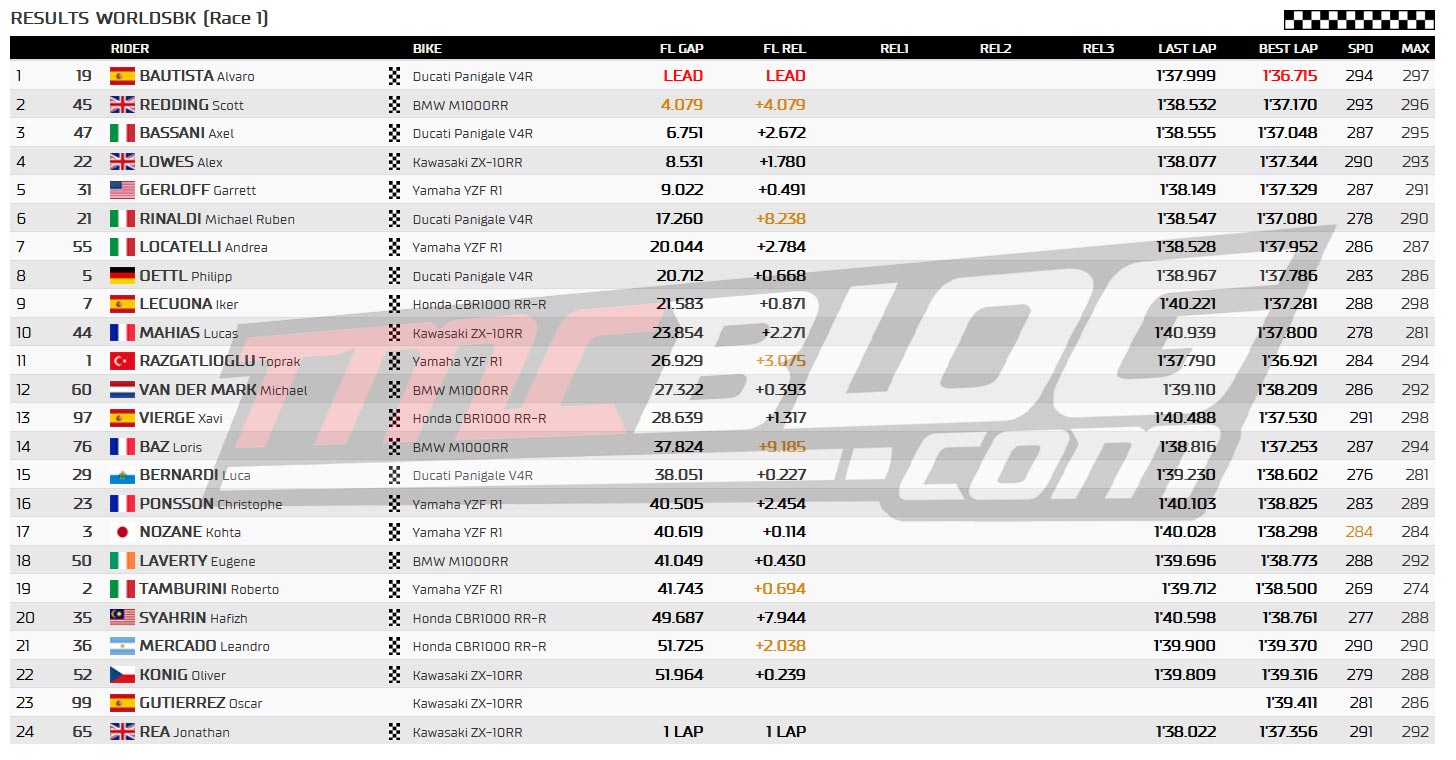Screen dimensions: 1456x760
Task: Click the Czech flag next to KONIG
Action: [x=122, y=675]
